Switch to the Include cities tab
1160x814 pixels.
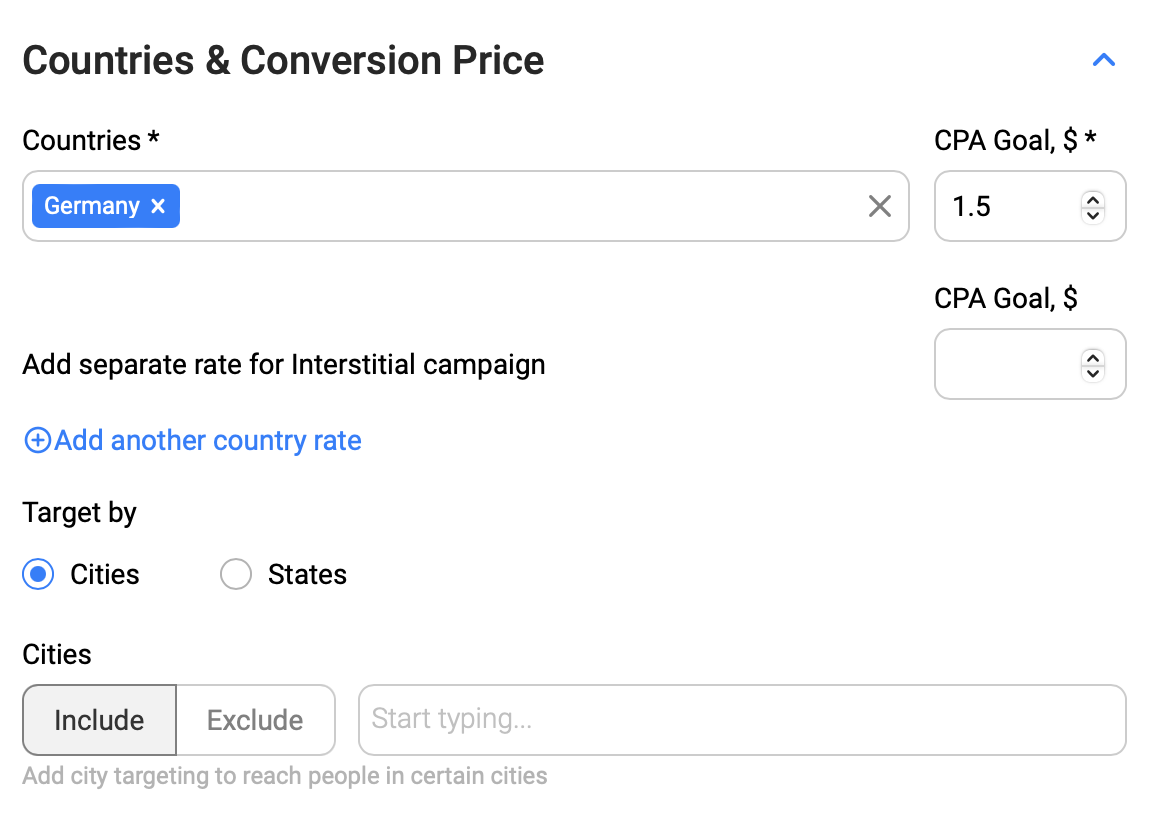tap(99, 720)
